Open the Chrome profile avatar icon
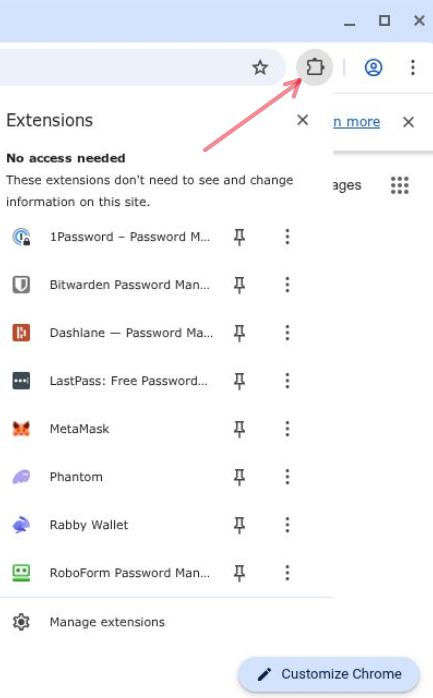Viewport: 433px width, 698px height. coord(373,68)
